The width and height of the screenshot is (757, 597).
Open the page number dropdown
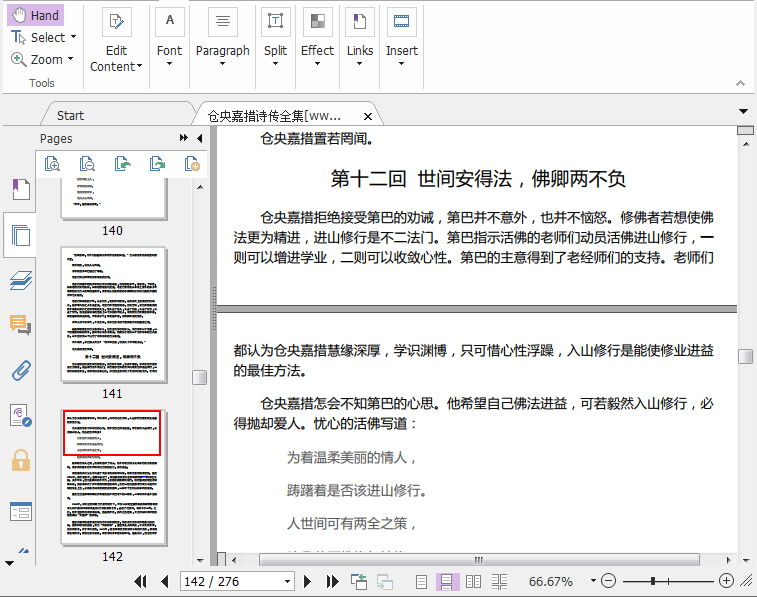[x=287, y=581]
